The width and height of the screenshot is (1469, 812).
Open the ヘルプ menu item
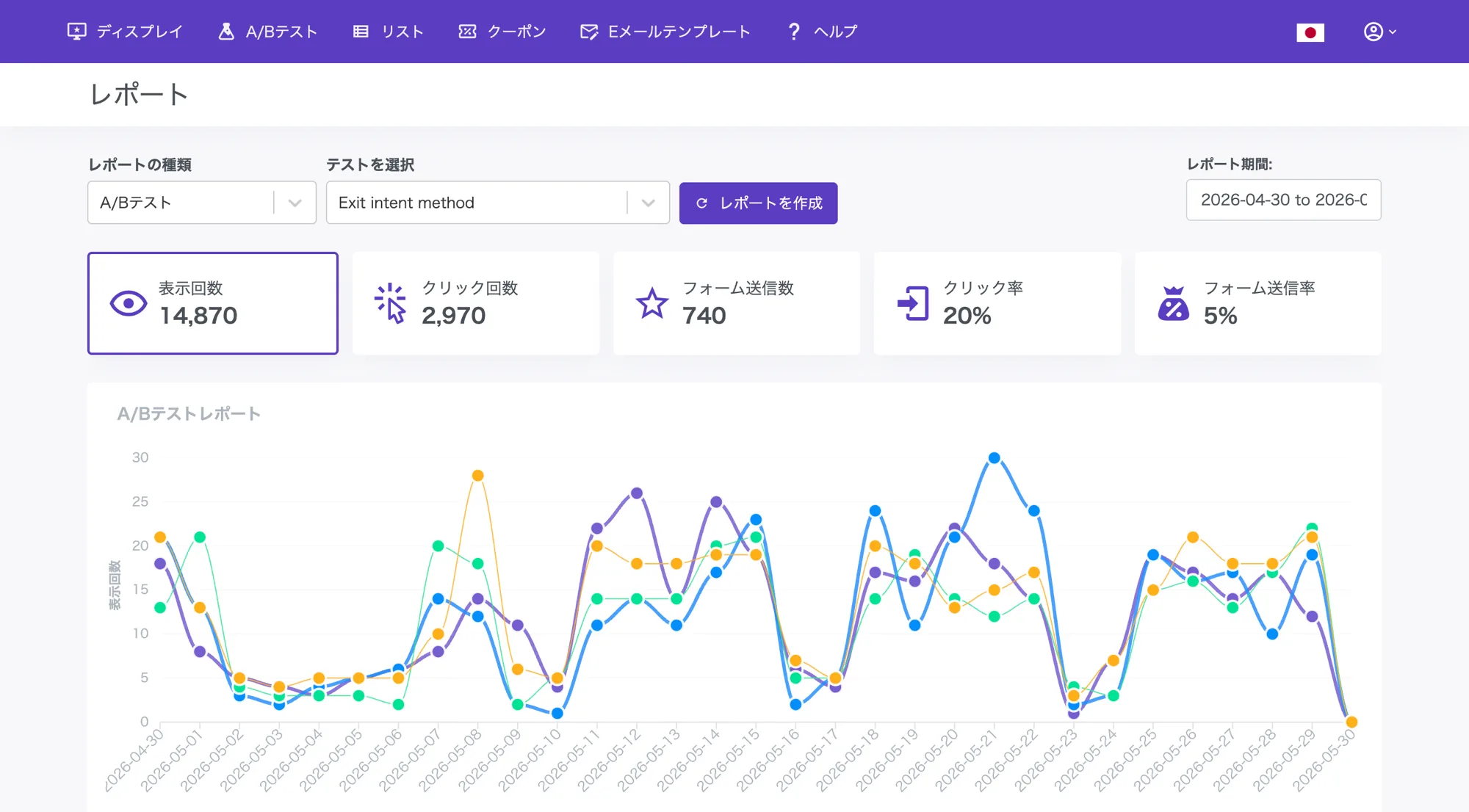(x=823, y=32)
